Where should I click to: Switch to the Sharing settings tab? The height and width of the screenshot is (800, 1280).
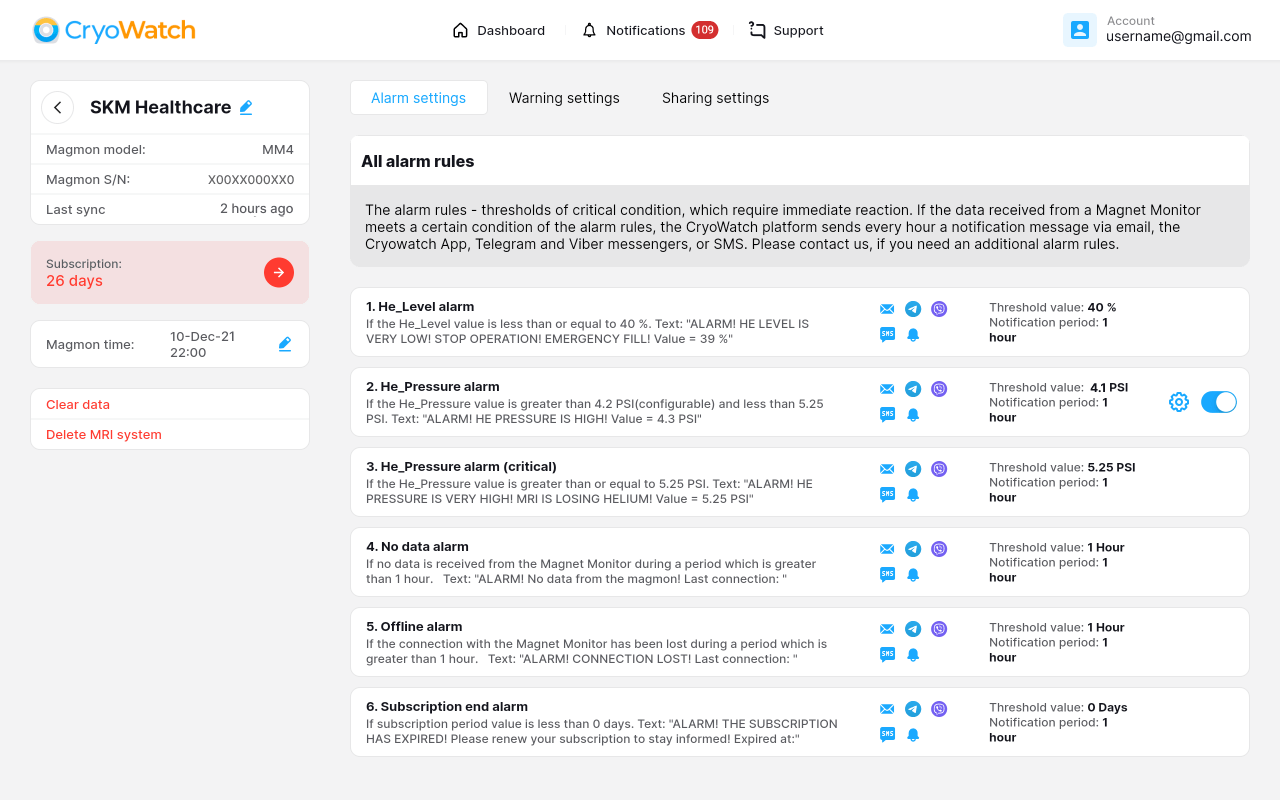tap(715, 98)
